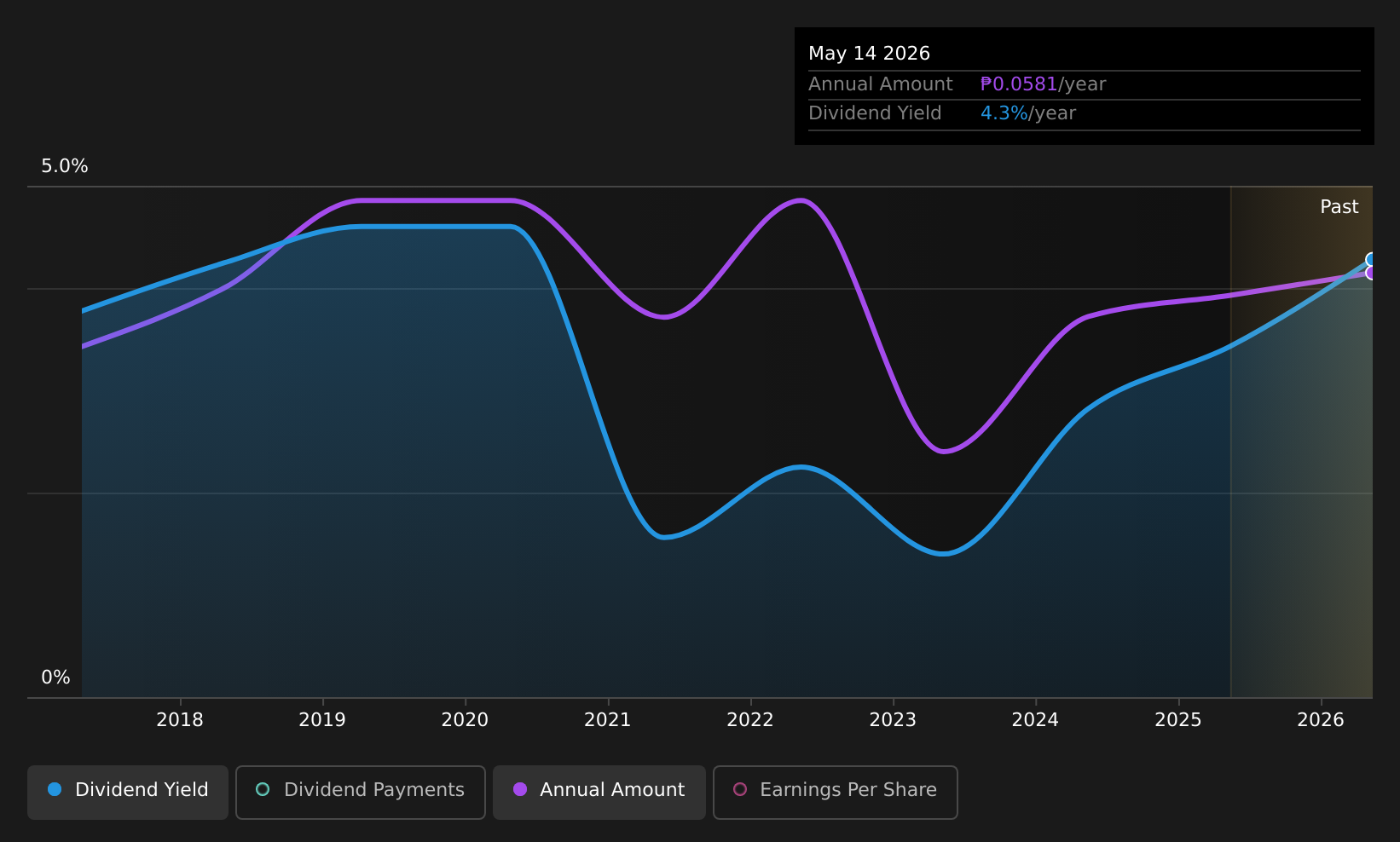Image resolution: width=1400 pixels, height=842 pixels.
Task: Select the purple endpoint marker on chart
Action: [x=1371, y=273]
